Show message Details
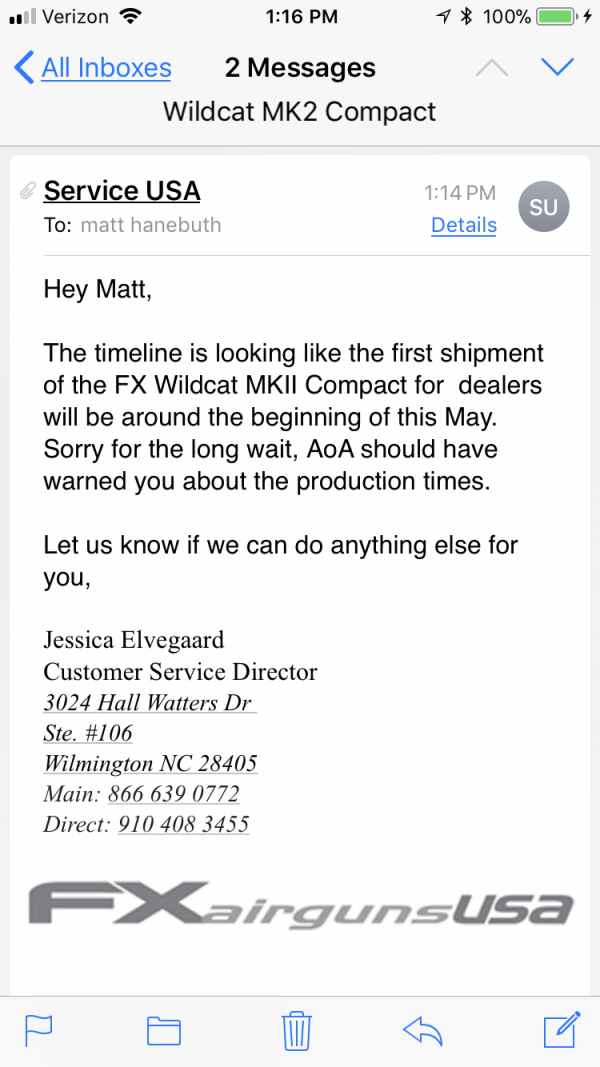This screenshot has height=1067, width=600. [464, 225]
